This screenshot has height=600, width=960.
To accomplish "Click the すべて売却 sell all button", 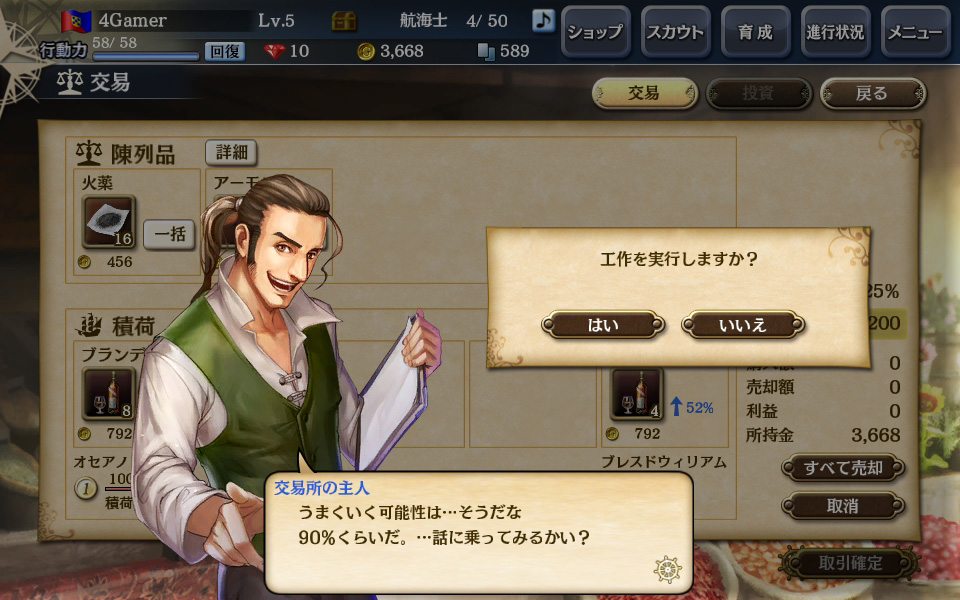I will click(843, 468).
